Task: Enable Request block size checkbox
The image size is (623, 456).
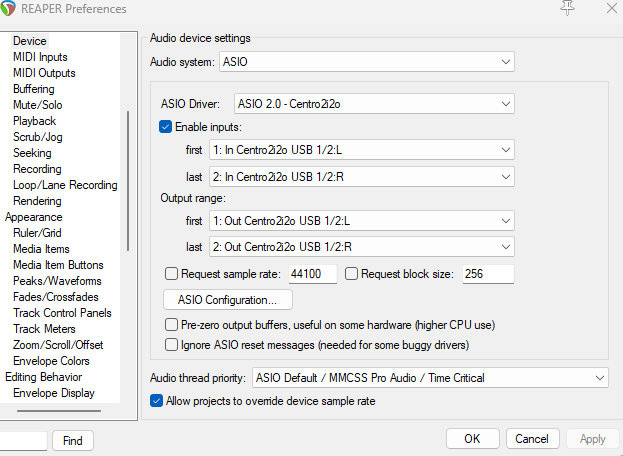Action: (351, 274)
